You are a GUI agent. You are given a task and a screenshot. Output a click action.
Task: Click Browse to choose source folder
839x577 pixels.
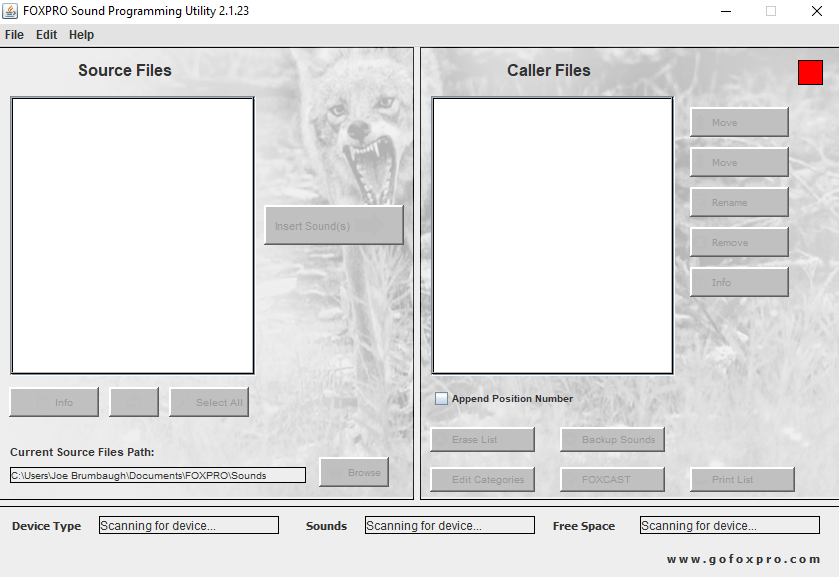click(354, 472)
